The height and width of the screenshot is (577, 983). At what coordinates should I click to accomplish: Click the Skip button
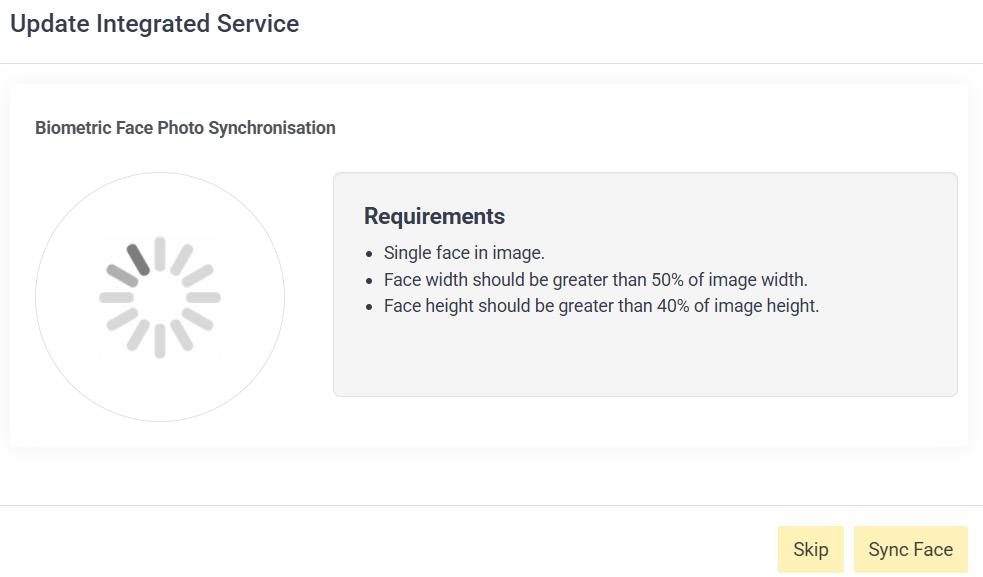point(810,550)
